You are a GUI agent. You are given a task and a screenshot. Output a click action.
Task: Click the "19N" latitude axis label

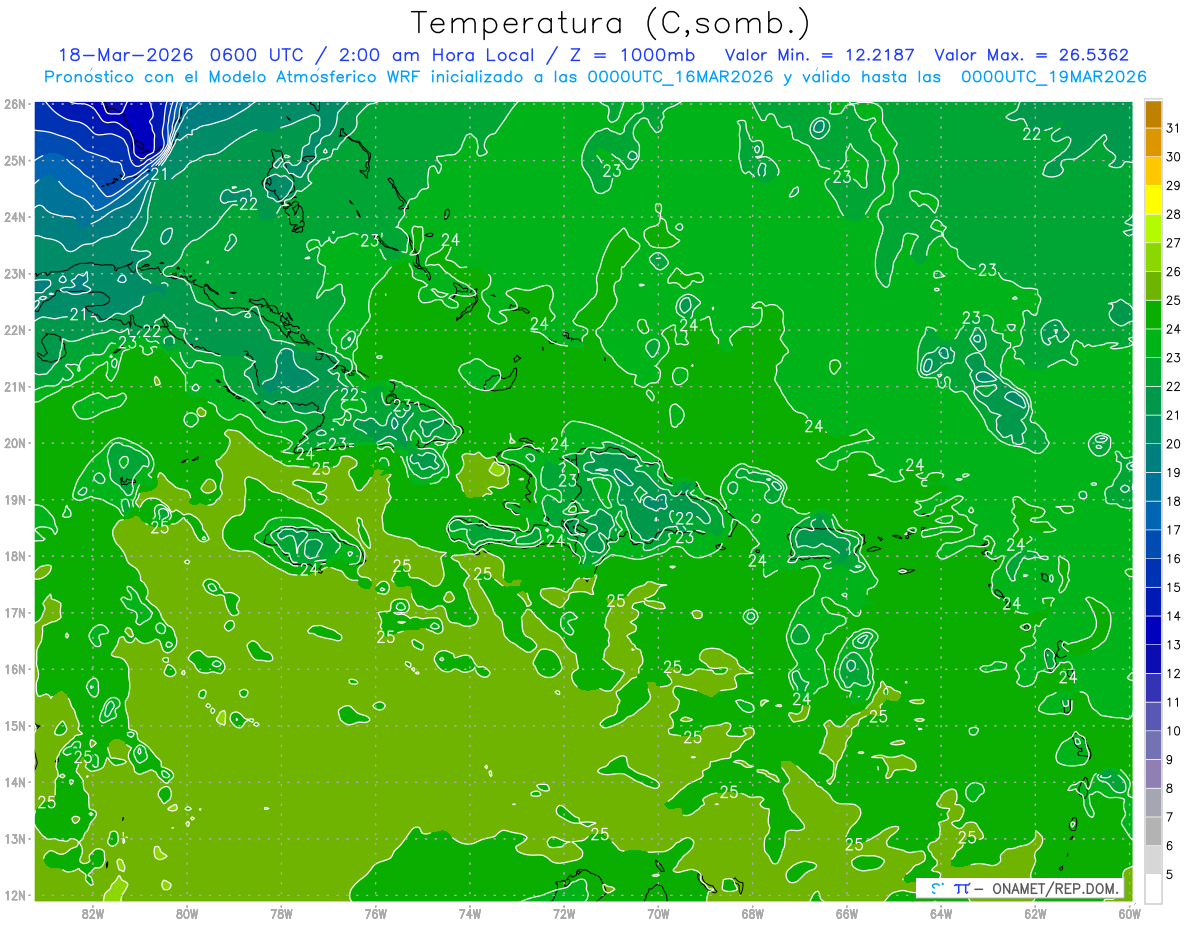(x=15, y=499)
